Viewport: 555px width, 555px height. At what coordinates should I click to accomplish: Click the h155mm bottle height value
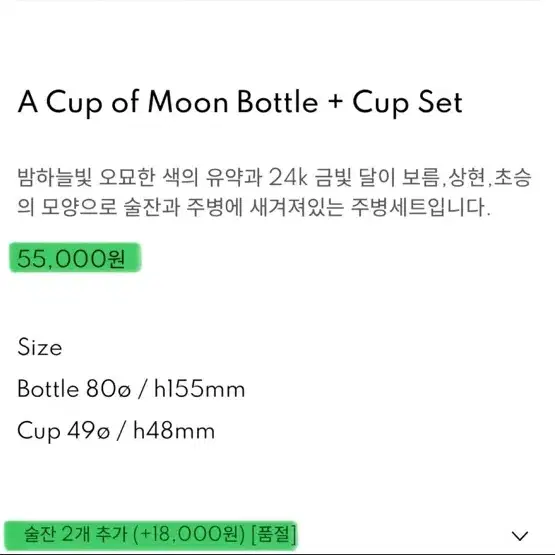pyautogui.click(x=199, y=389)
